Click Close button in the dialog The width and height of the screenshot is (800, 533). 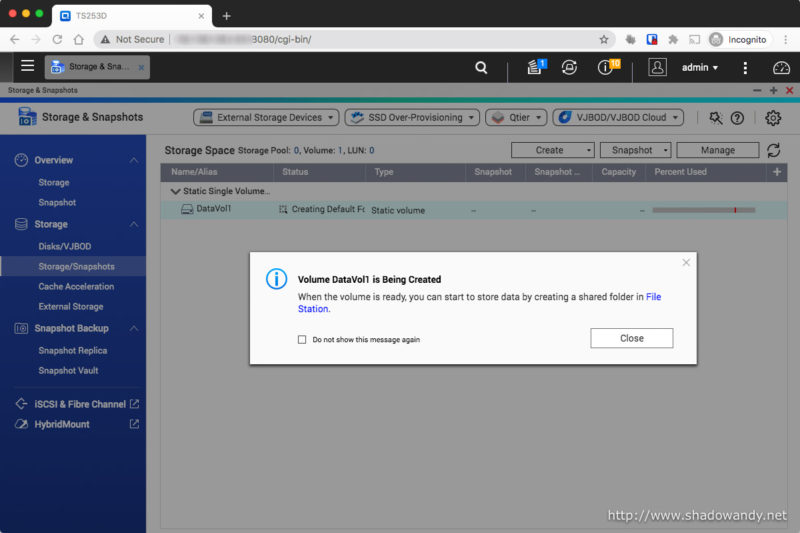631,338
